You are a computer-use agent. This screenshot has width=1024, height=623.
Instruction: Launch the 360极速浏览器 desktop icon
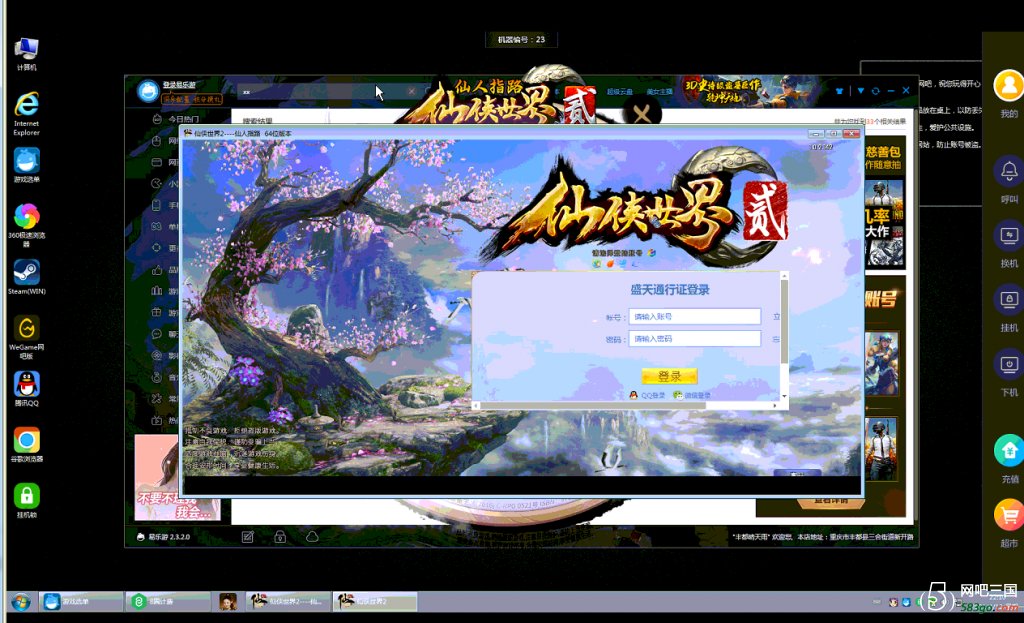tap(26, 225)
